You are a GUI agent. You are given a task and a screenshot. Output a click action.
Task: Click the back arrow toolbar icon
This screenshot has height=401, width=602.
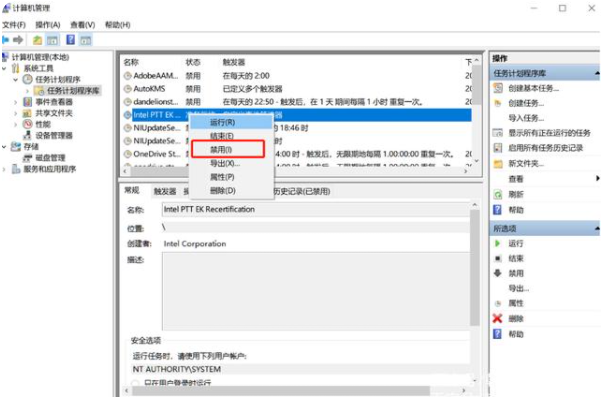click(x=7, y=39)
